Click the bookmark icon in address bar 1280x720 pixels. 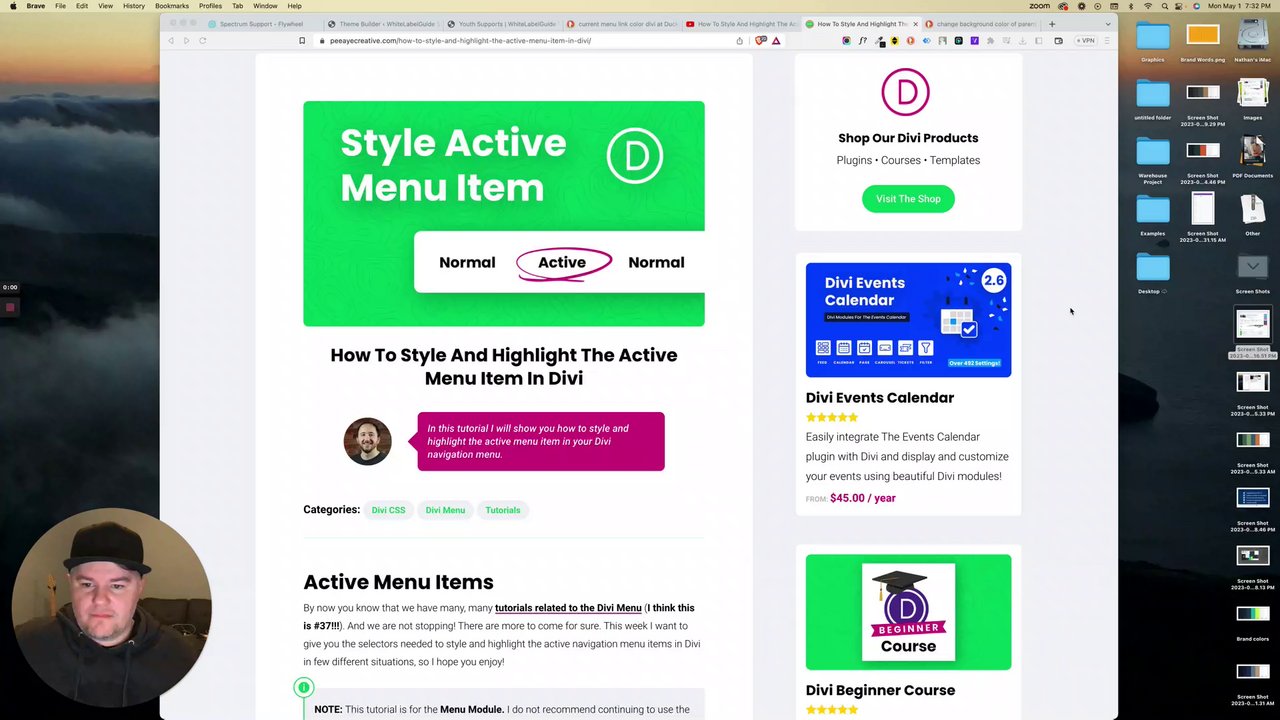(x=302, y=41)
